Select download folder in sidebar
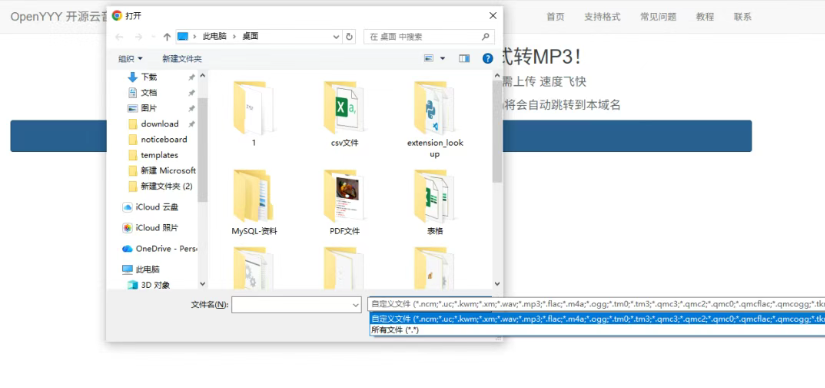 pyautogui.click(x=159, y=124)
